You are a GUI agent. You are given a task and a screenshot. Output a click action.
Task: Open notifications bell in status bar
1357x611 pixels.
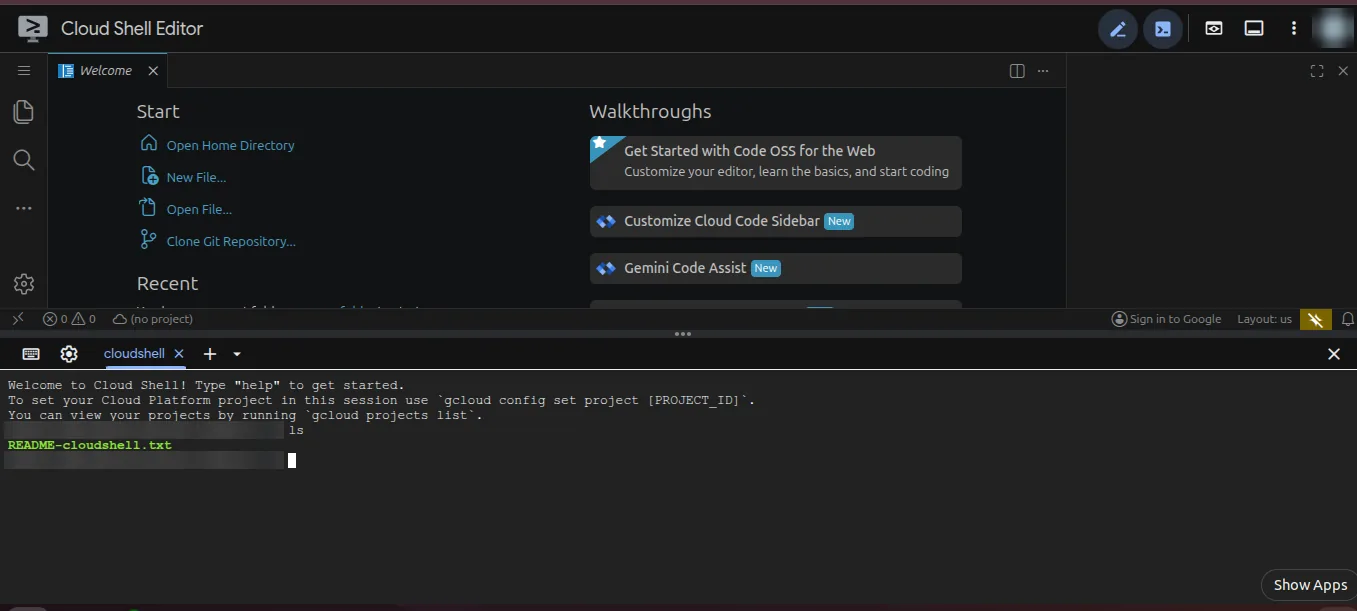pyautogui.click(x=1348, y=319)
